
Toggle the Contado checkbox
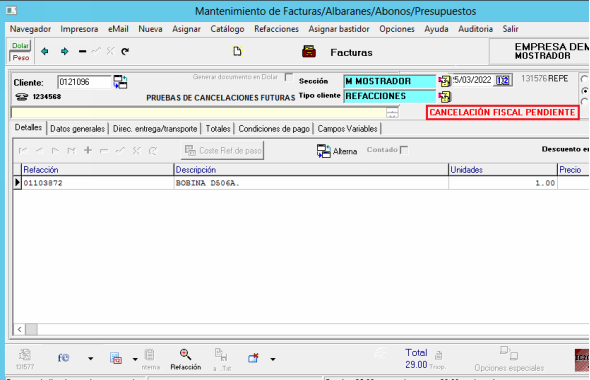coord(404,150)
